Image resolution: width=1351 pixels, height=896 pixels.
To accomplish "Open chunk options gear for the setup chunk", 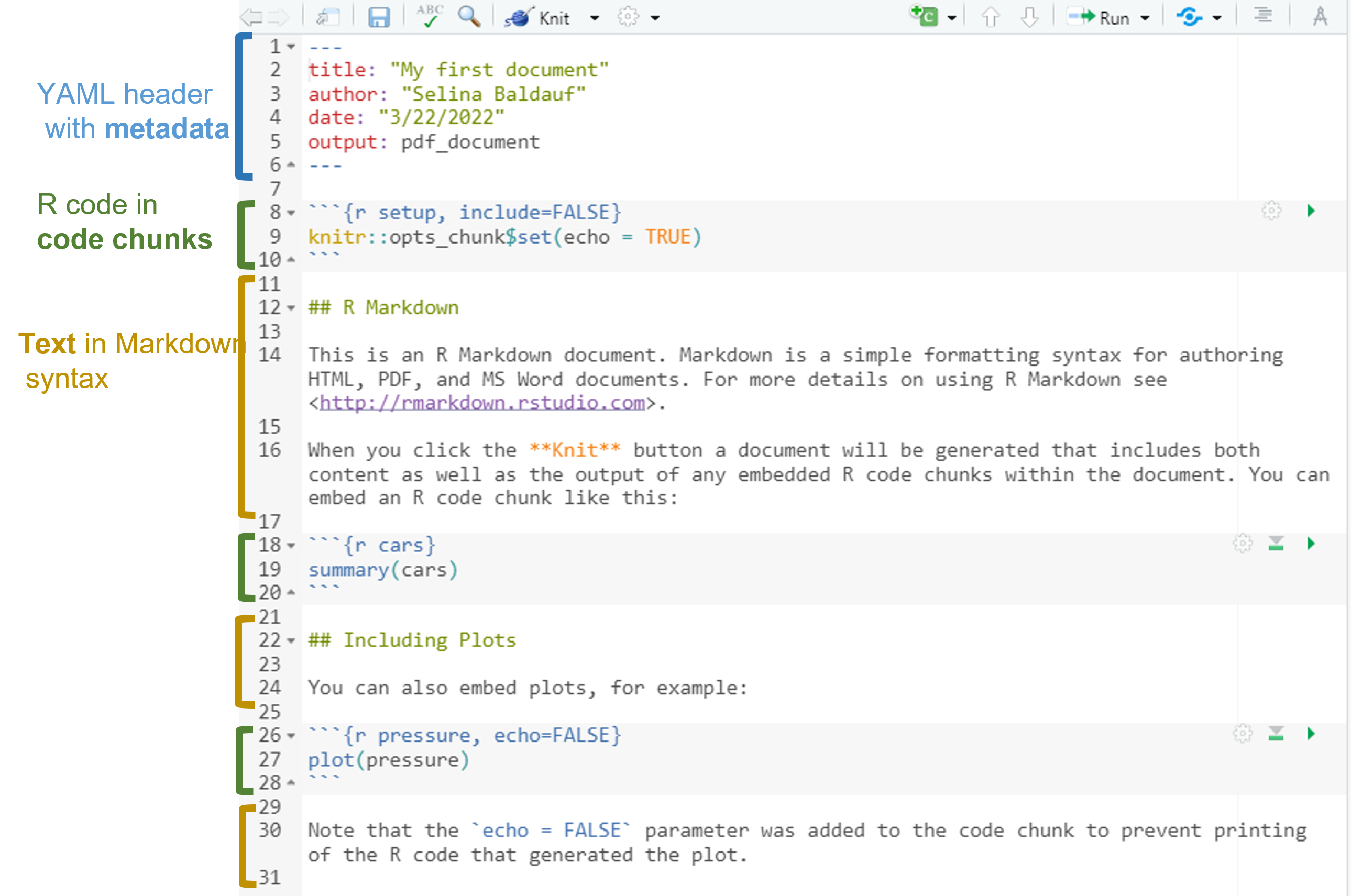I will click(x=1271, y=211).
